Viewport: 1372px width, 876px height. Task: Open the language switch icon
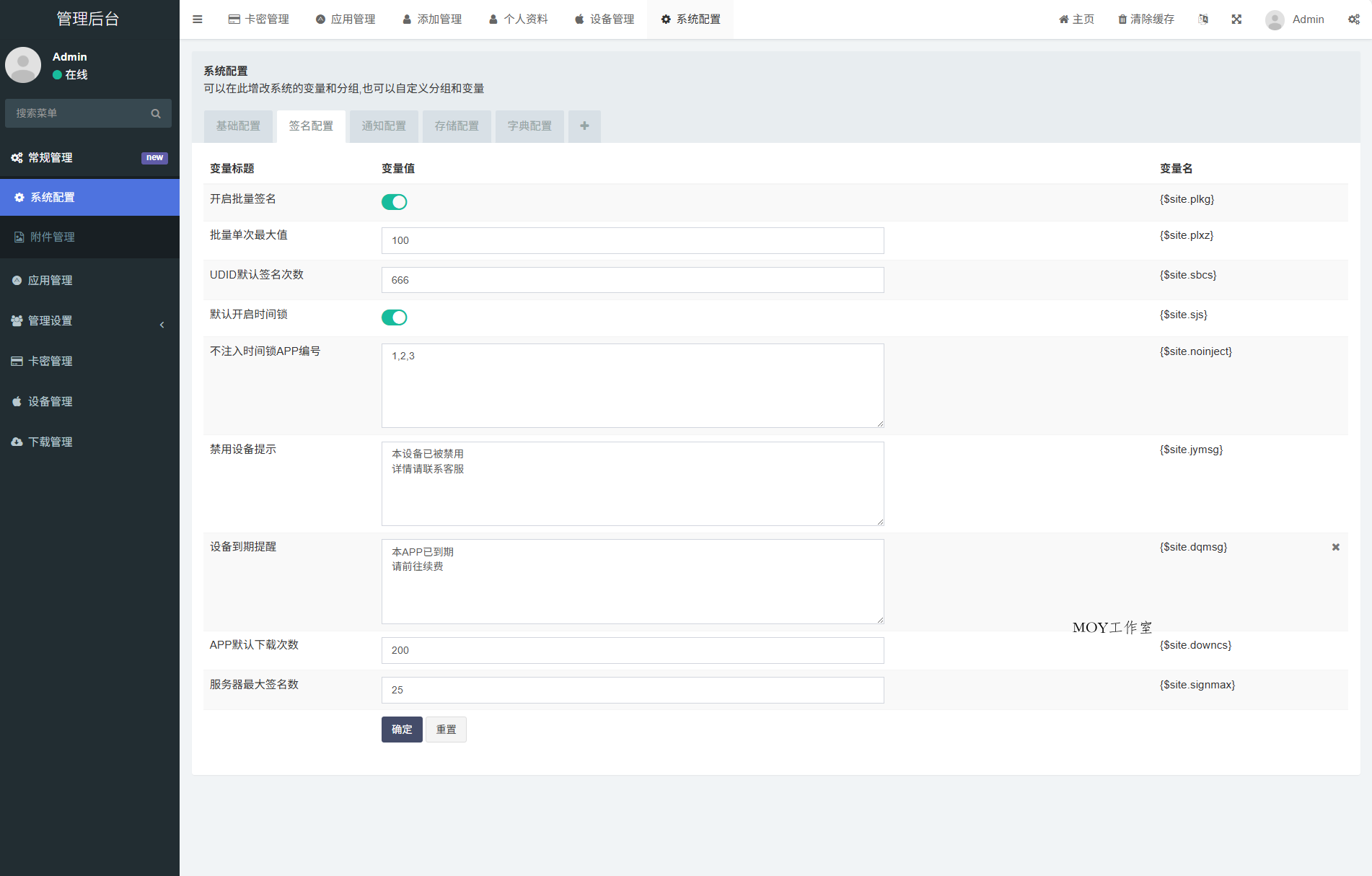1203,19
